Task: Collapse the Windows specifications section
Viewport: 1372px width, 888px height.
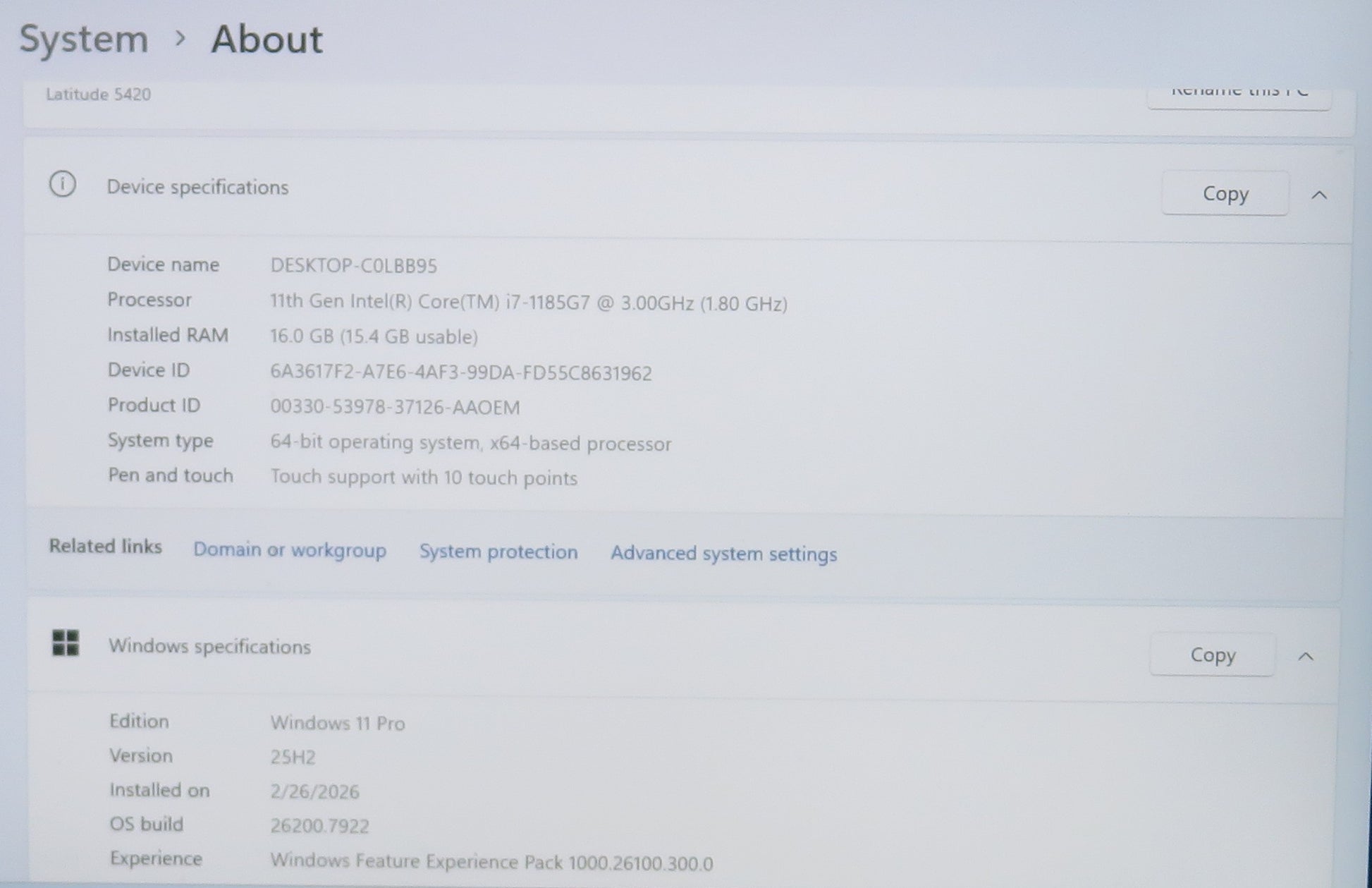Action: point(1305,657)
